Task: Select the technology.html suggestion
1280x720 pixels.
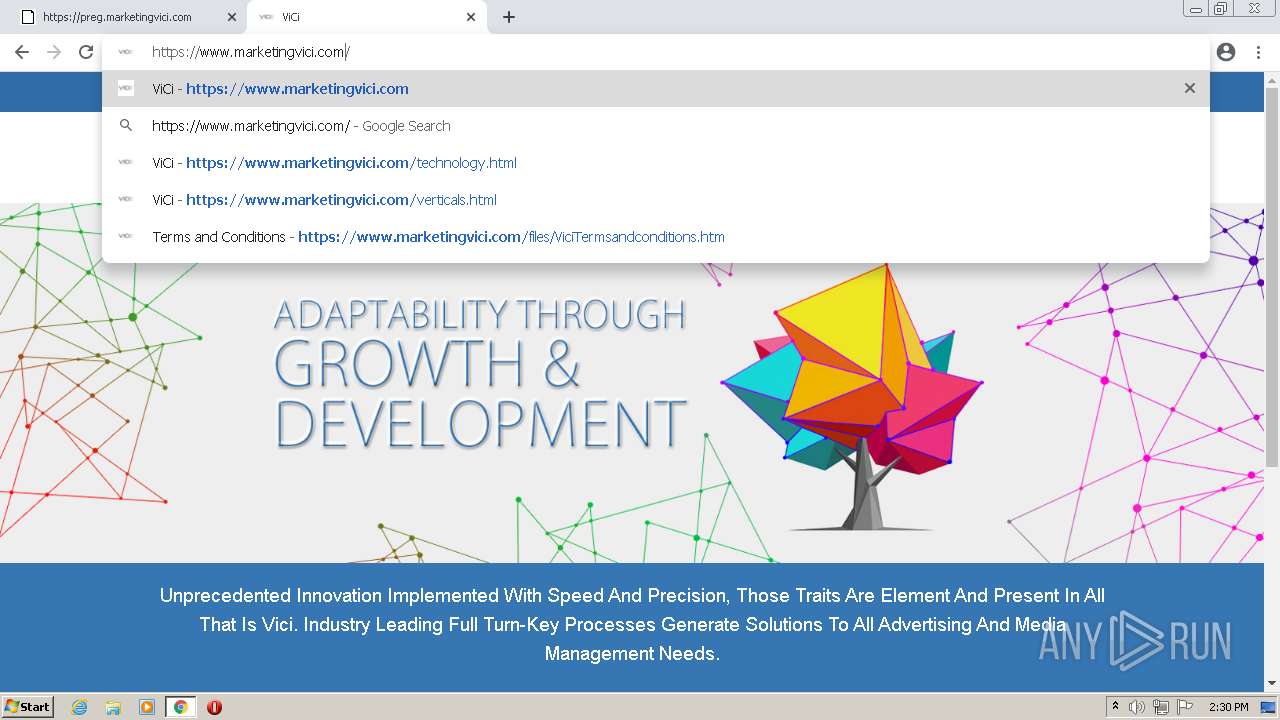Action: (x=655, y=162)
